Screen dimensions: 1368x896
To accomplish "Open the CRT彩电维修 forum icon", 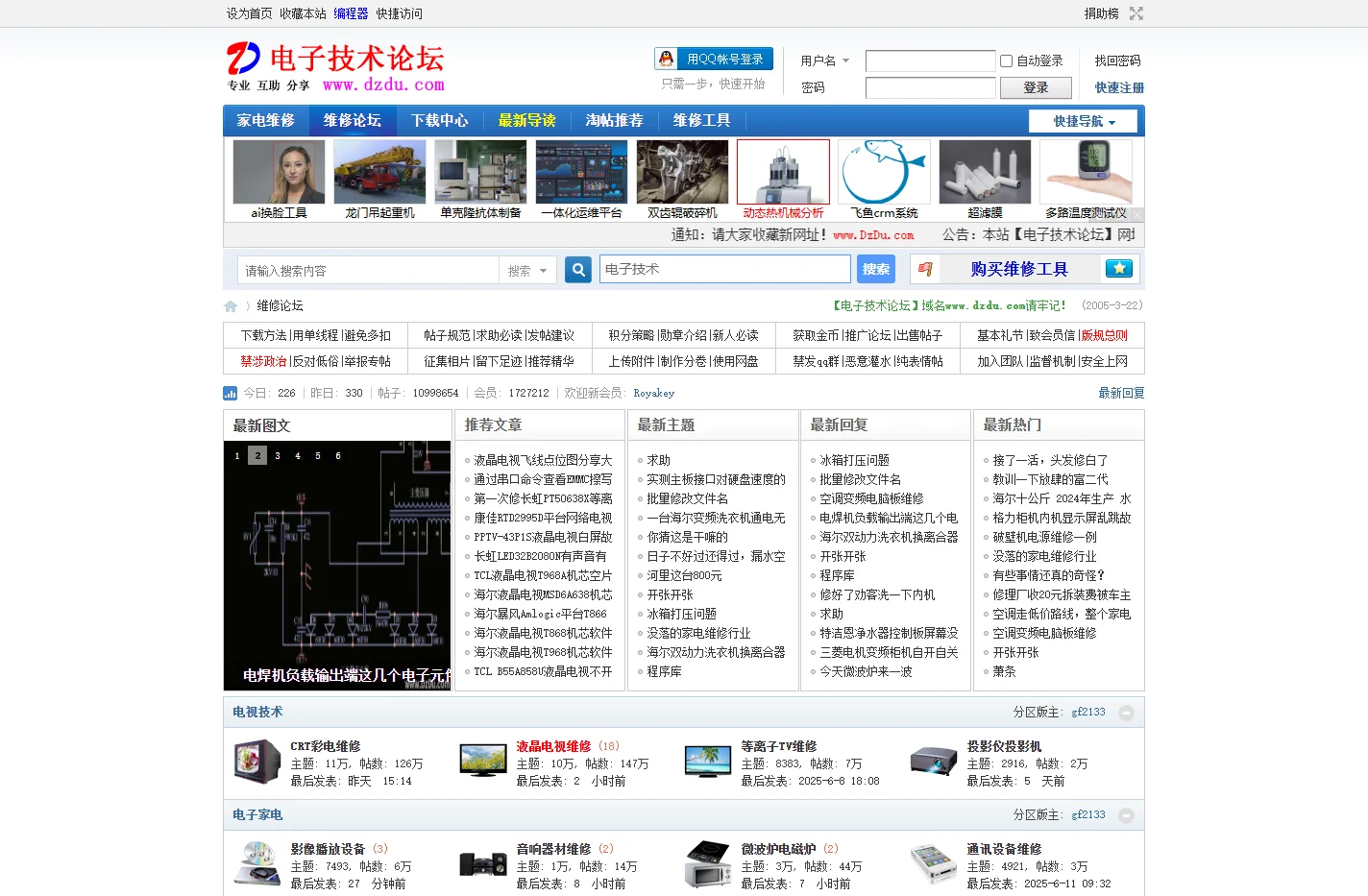I will [257, 763].
